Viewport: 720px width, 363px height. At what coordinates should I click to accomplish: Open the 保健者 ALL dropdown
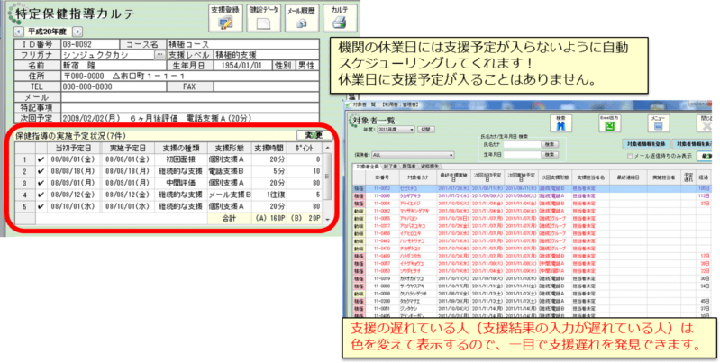[413, 155]
